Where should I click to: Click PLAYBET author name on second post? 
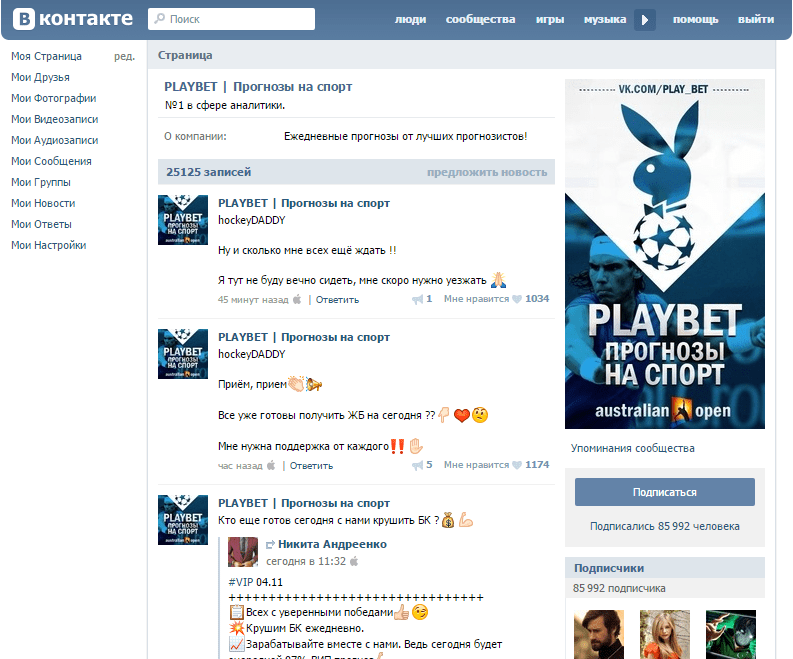[304, 337]
